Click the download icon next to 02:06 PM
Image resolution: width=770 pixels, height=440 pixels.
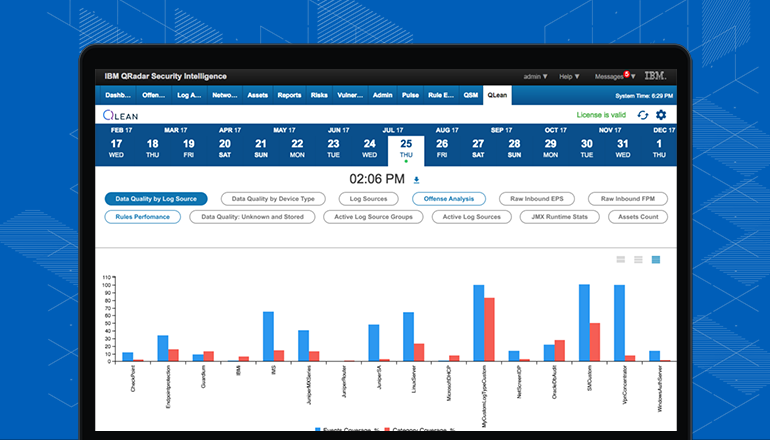tap(416, 180)
